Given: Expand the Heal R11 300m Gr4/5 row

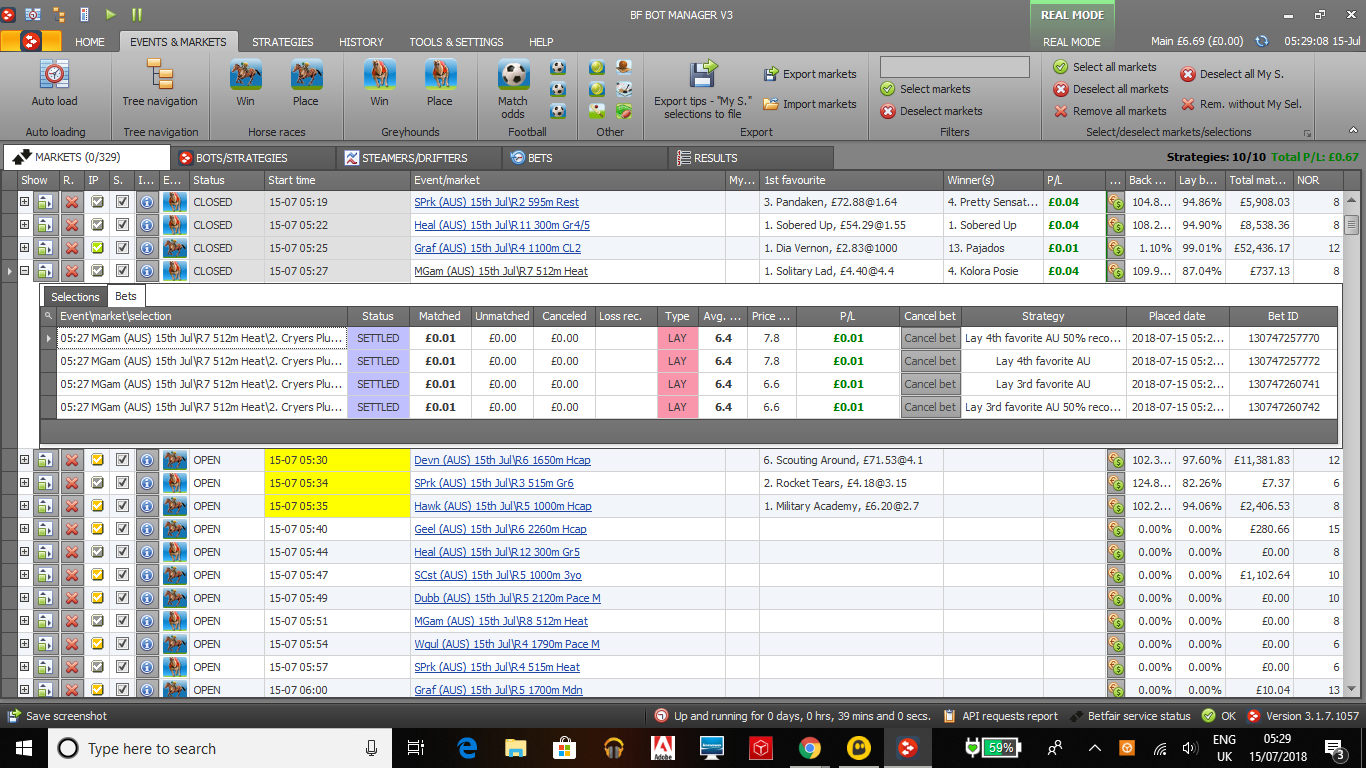Looking at the screenshot, I should coord(25,225).
